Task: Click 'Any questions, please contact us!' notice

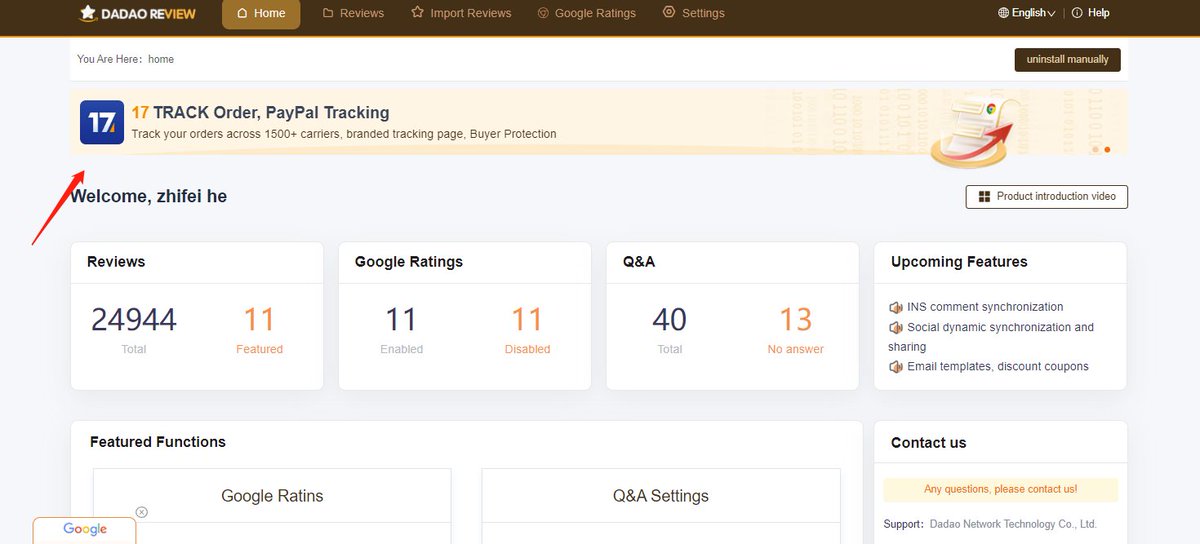Action: click(1000, 489)
